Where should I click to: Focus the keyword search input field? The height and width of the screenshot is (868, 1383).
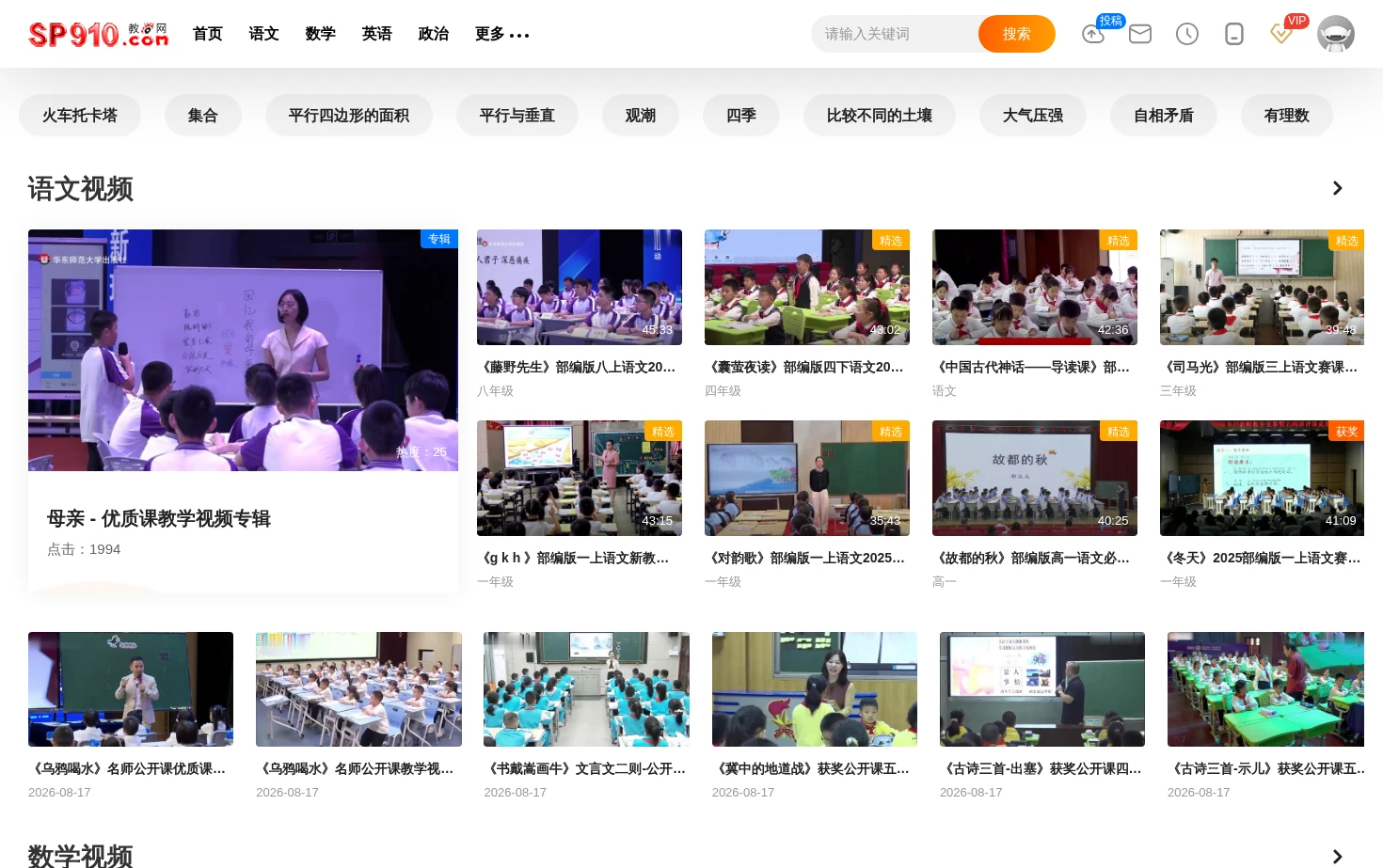point(895,34)
